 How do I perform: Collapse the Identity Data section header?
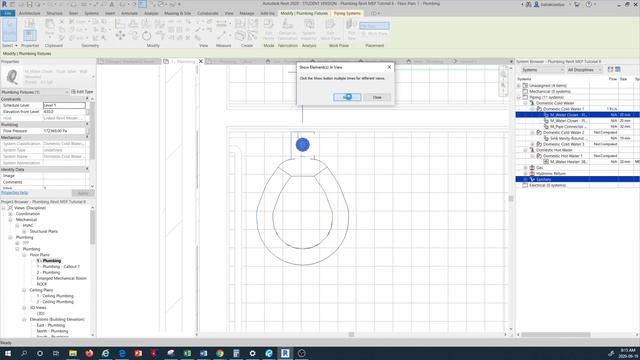87,169
